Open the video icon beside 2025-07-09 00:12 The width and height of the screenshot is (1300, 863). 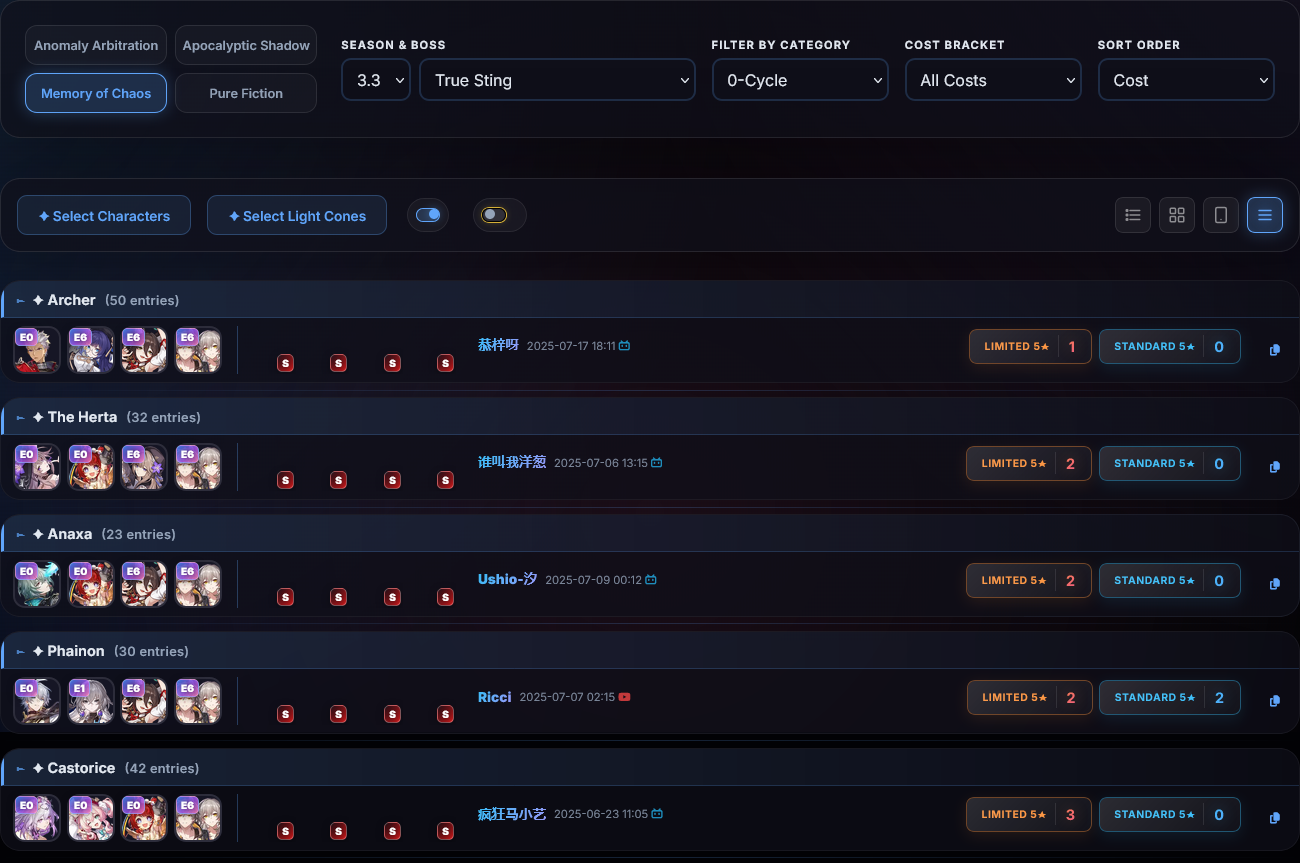(x=651, y=580)
